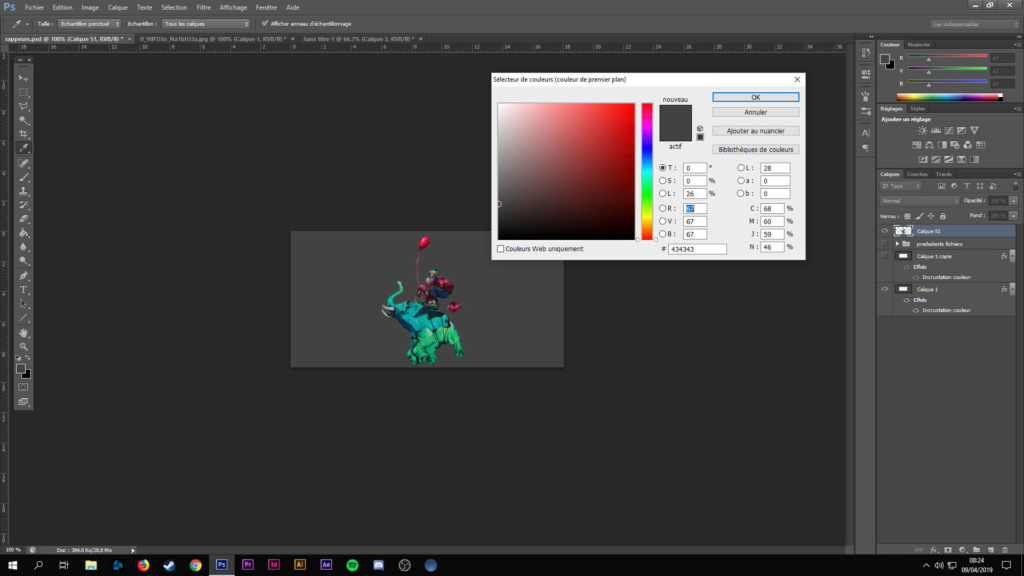Screen dimensions: 1024x576
Task: Select the Hand tool
Action: (24, 333)
